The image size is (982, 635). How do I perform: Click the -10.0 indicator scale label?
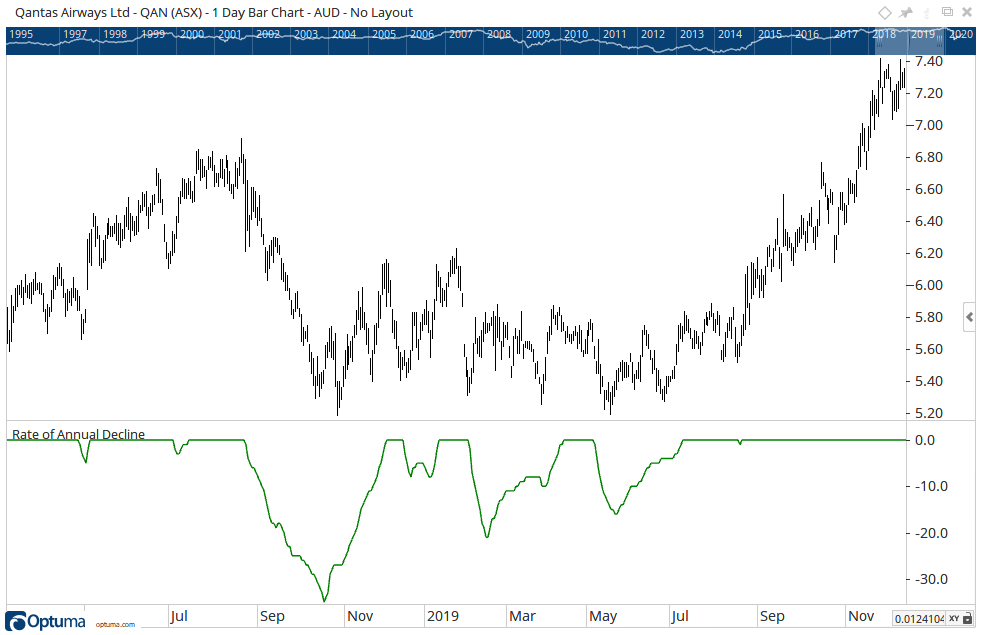(931, 487)
